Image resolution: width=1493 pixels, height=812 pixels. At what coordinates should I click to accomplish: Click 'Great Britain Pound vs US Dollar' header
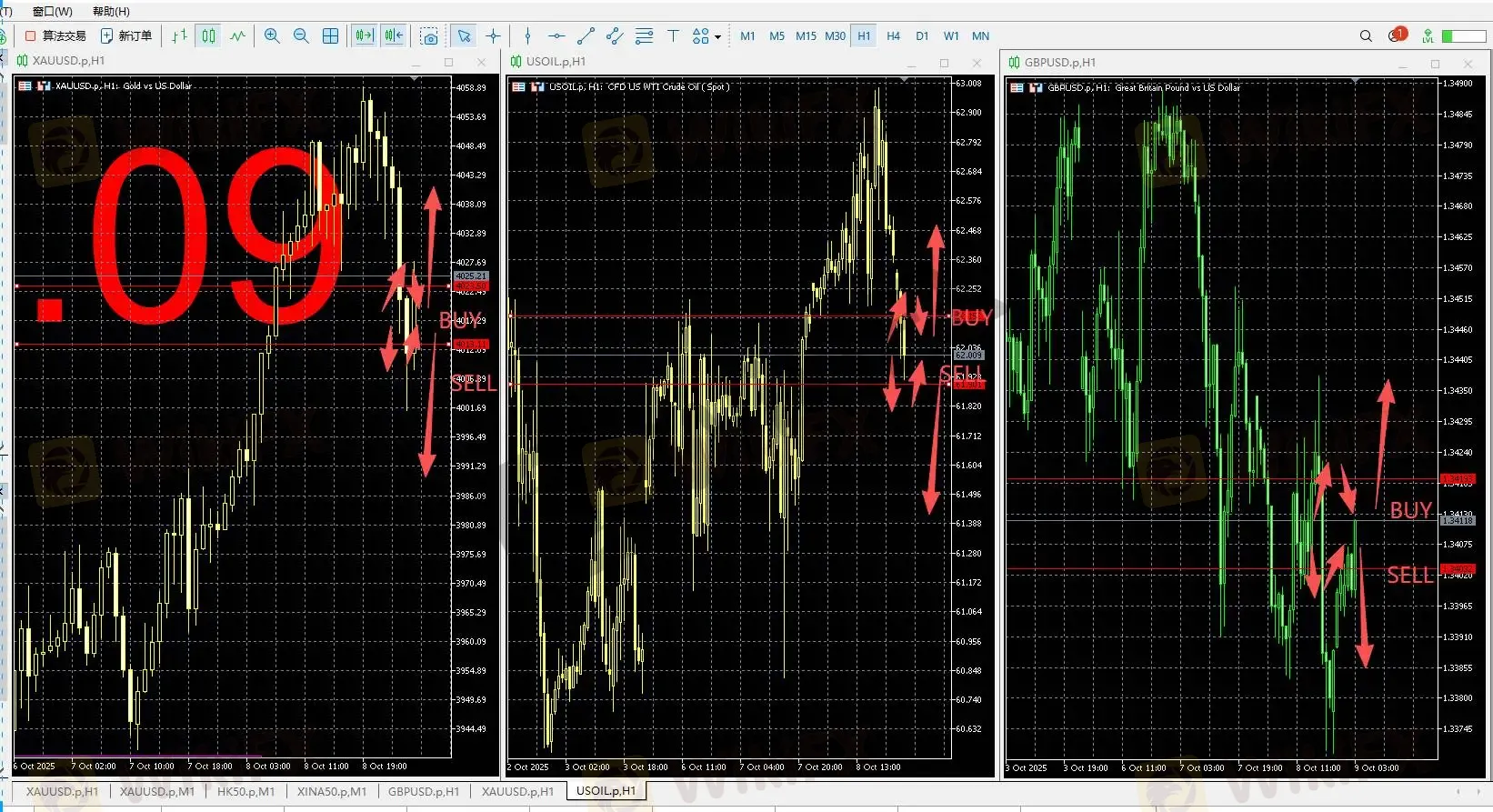coord(1177,88)
